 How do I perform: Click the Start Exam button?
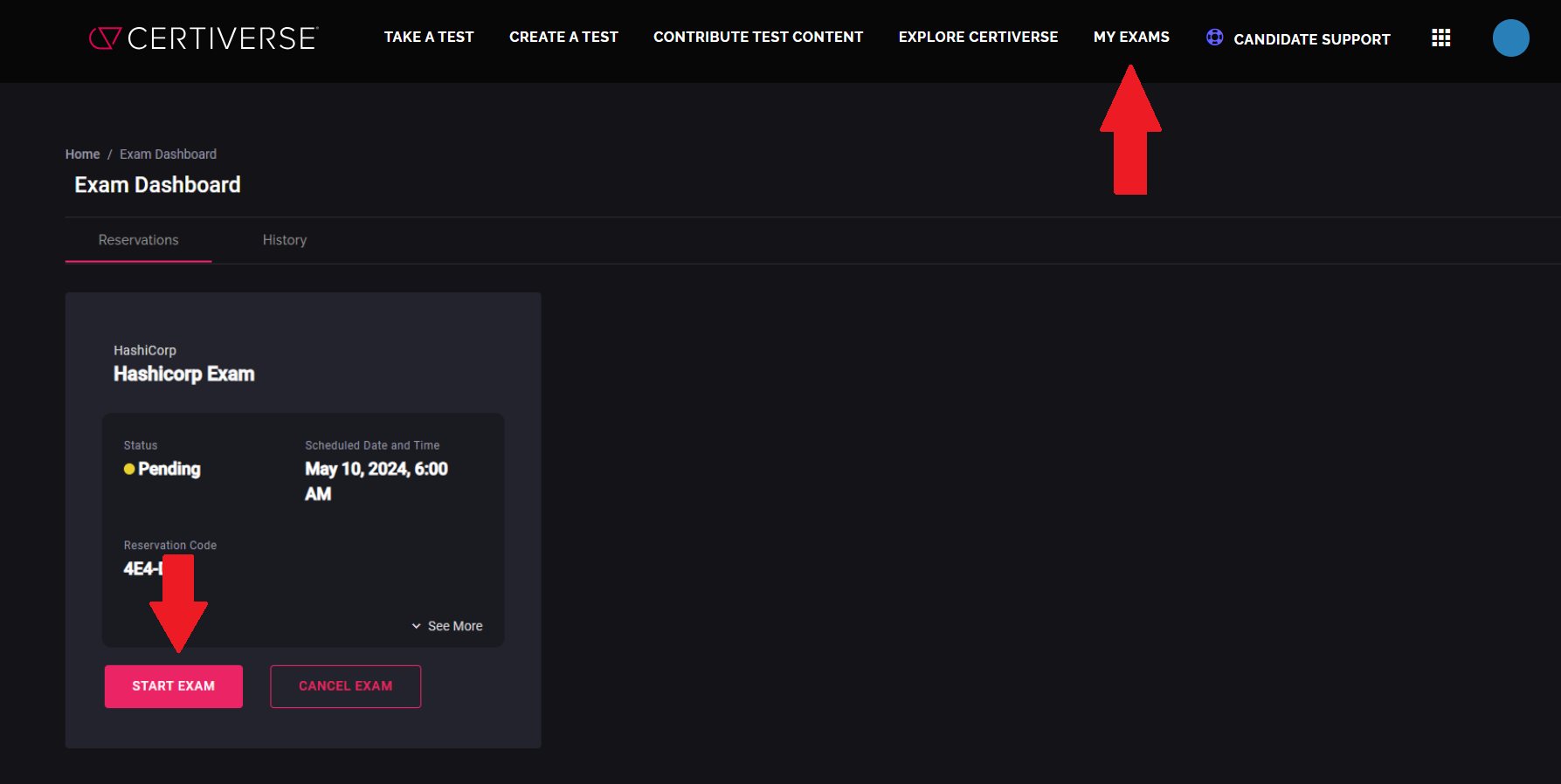tap(174, 686)
